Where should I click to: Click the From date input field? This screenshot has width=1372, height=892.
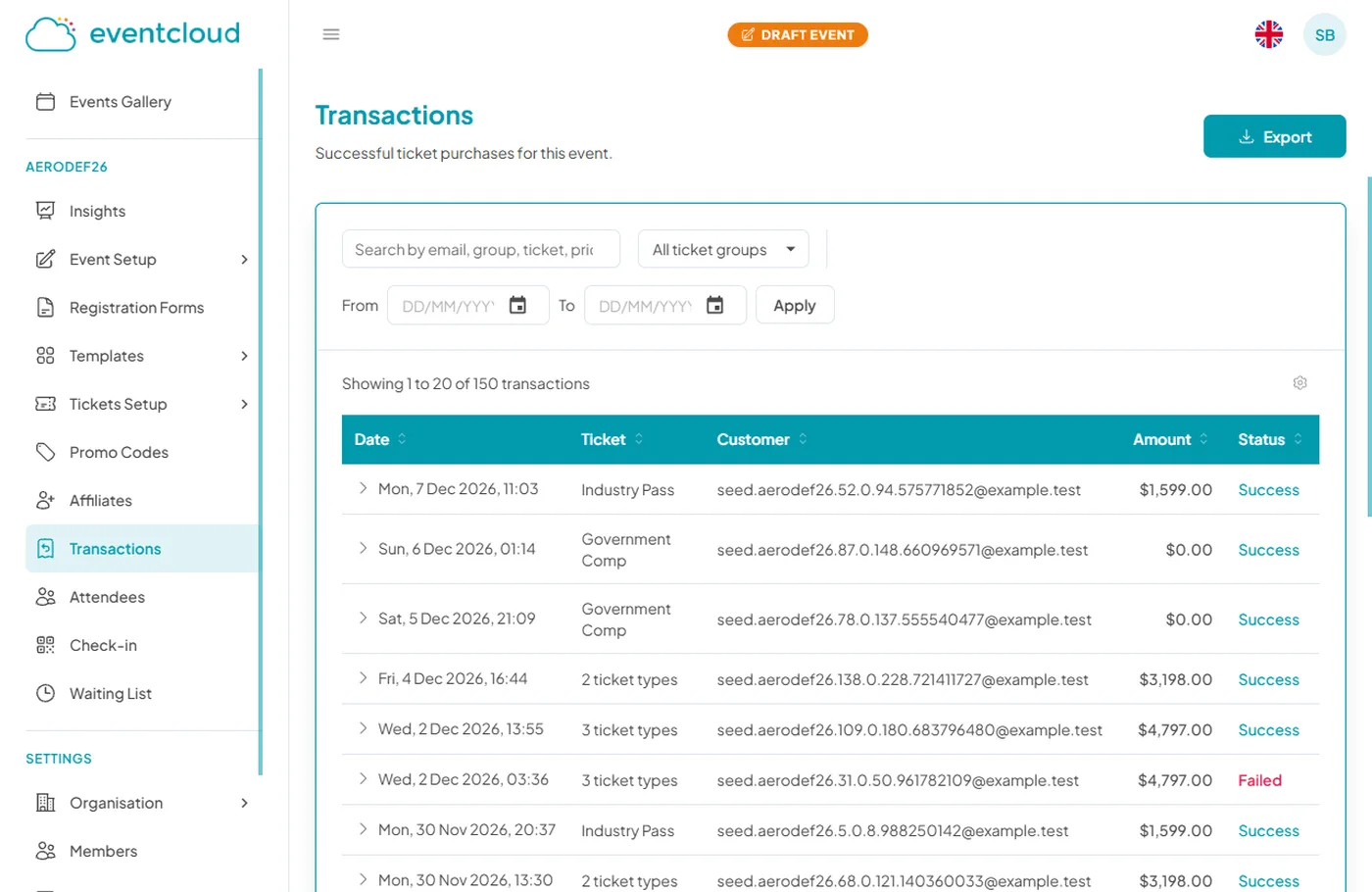(x=468, y=305)
